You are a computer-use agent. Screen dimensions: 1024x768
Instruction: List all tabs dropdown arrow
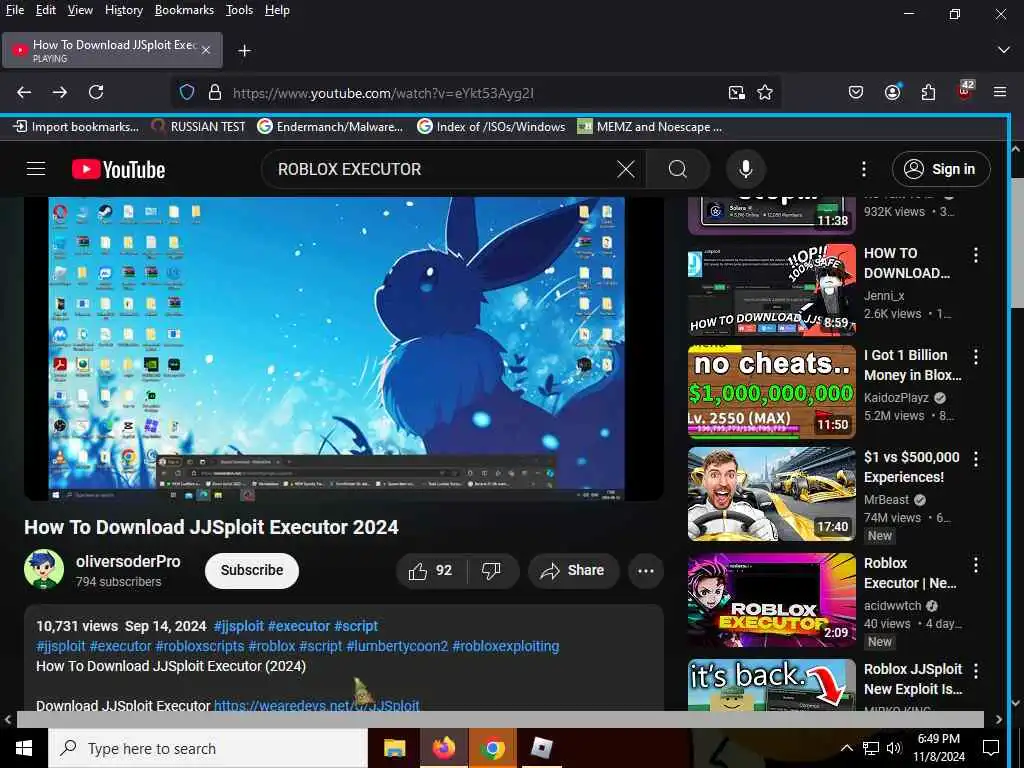coord(1004,50)
